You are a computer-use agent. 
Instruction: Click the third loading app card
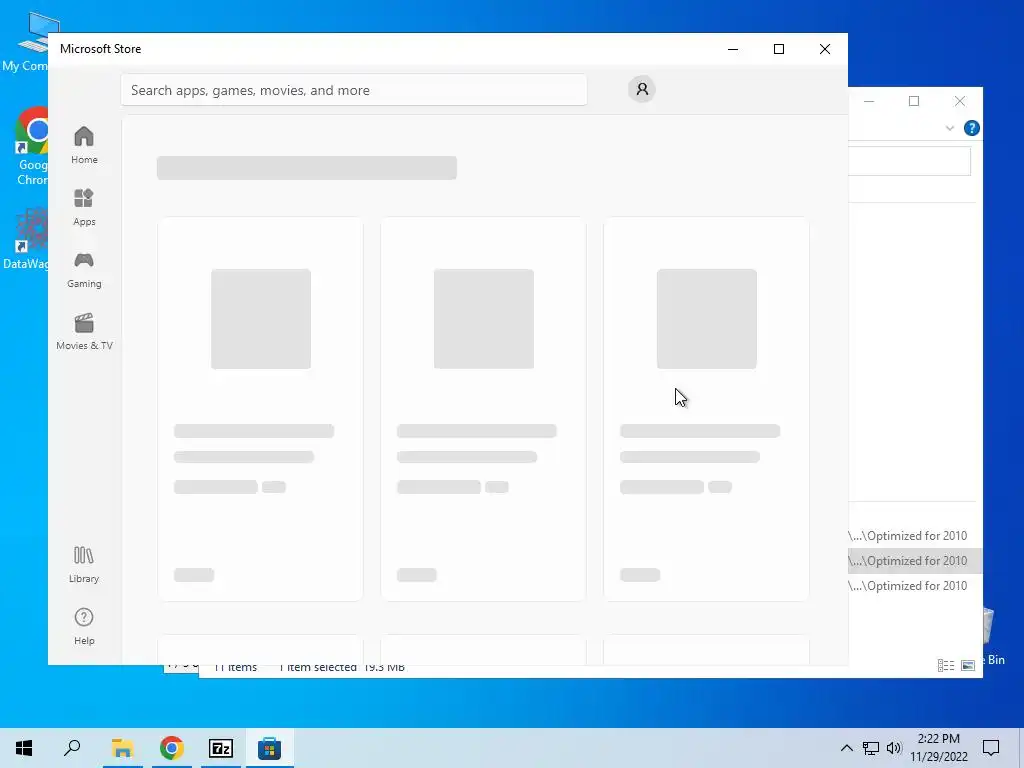coord(707,409)
